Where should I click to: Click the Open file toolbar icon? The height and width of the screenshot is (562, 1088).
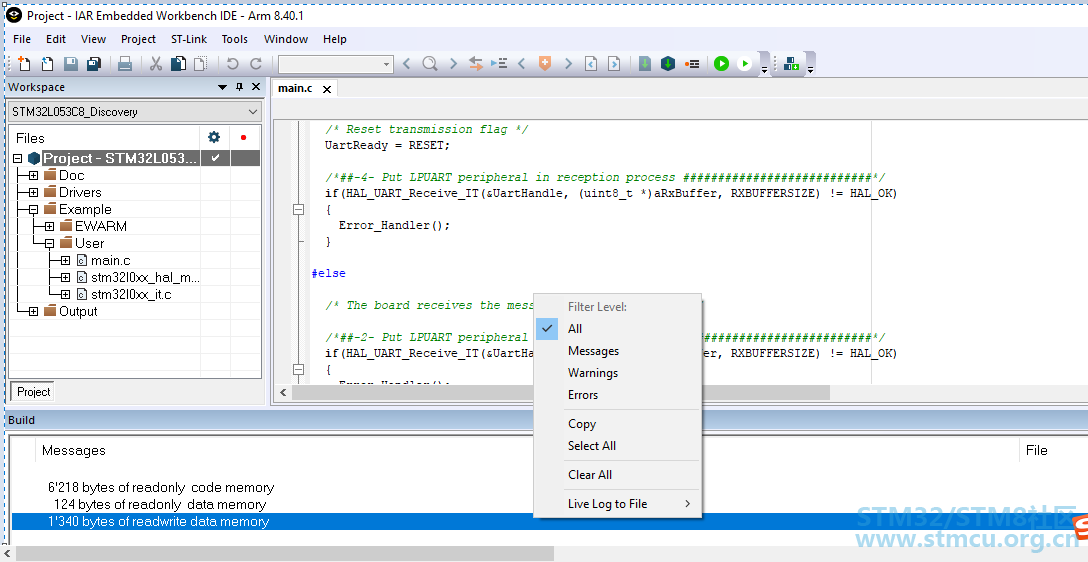47,64
